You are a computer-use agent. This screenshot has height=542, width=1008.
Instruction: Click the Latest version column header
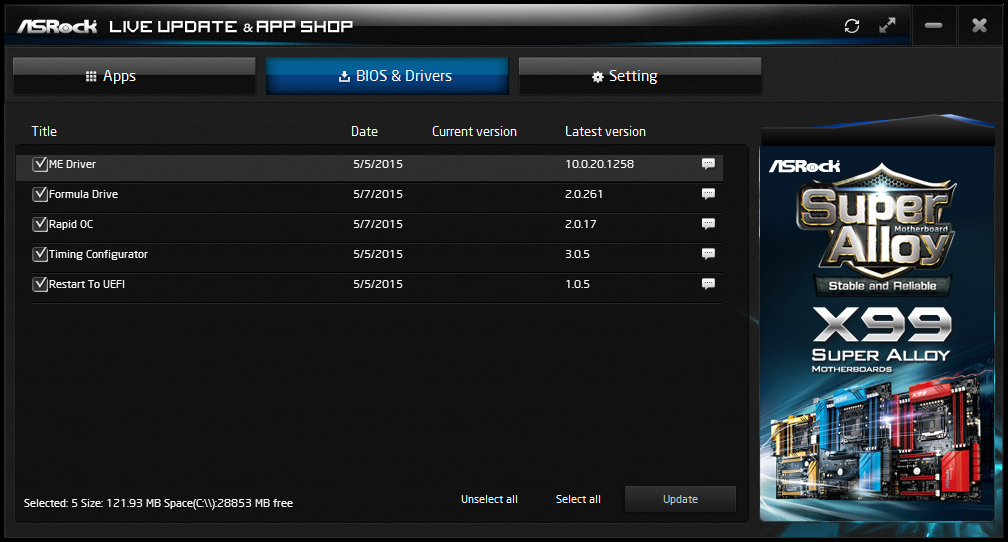coord(606,131)
